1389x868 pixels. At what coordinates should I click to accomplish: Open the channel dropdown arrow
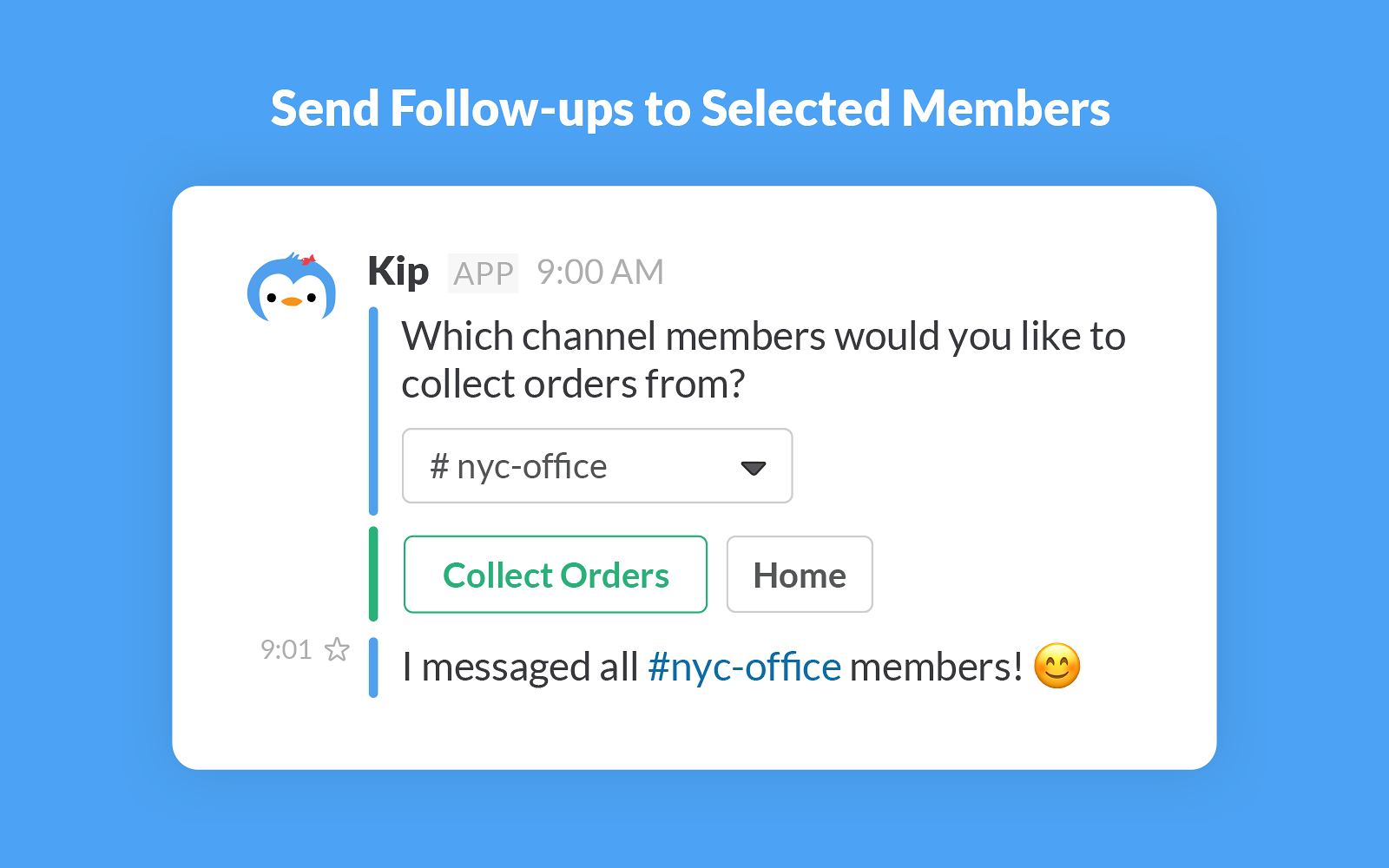[753, 468]
